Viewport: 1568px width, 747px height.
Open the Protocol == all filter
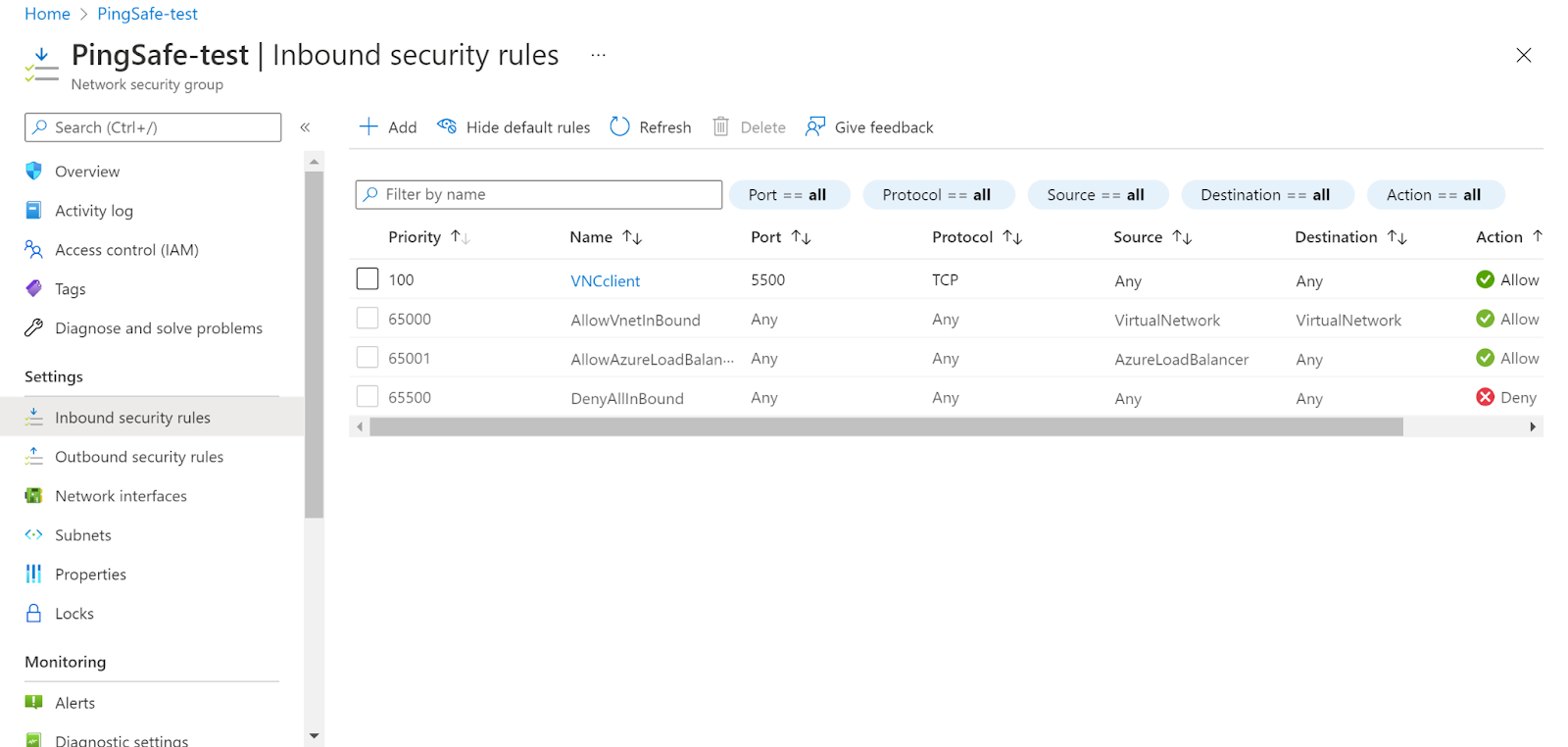click(938, 195)
